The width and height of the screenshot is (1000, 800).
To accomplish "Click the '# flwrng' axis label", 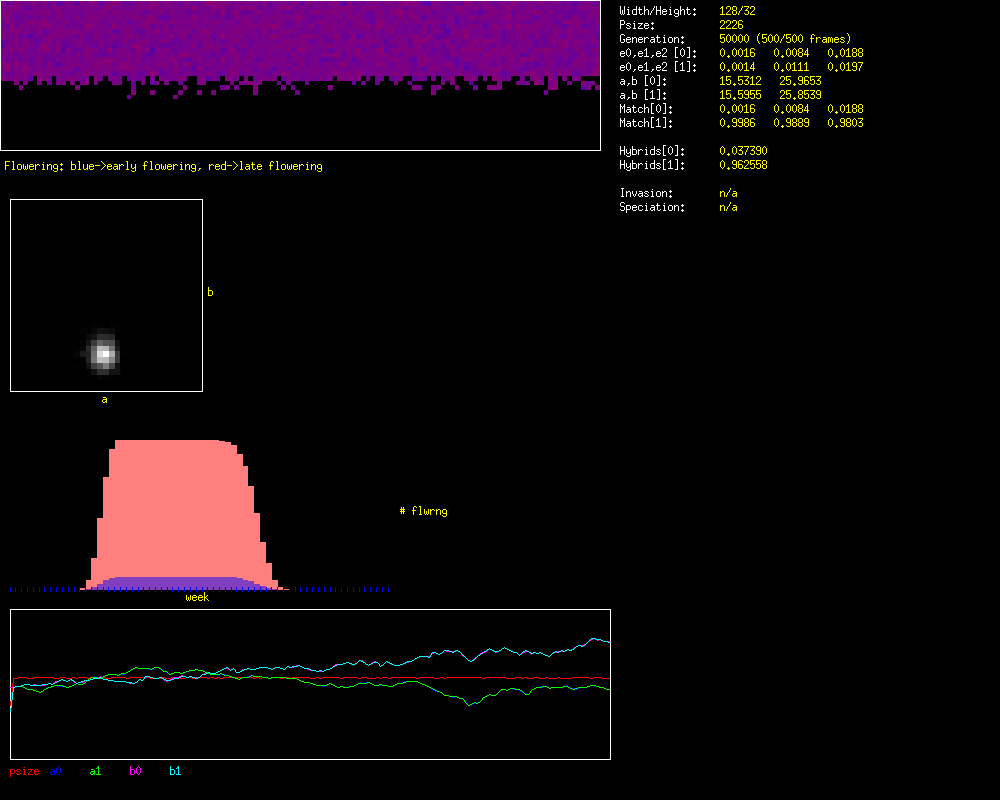I will click(423, 511).
